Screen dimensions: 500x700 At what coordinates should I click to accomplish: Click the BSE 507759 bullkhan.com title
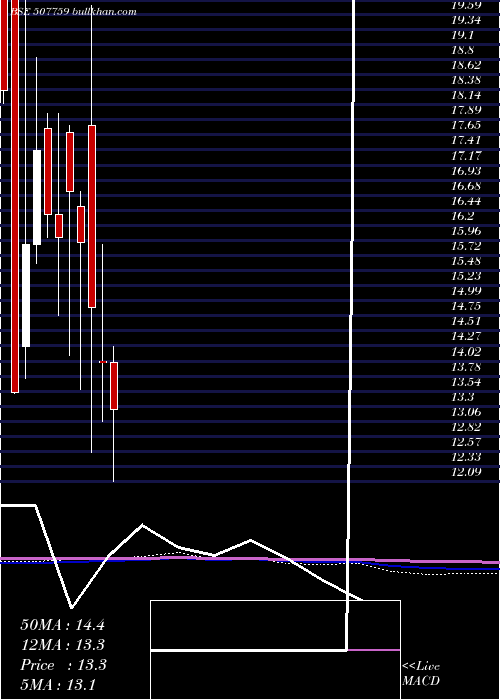click(74, 12)
